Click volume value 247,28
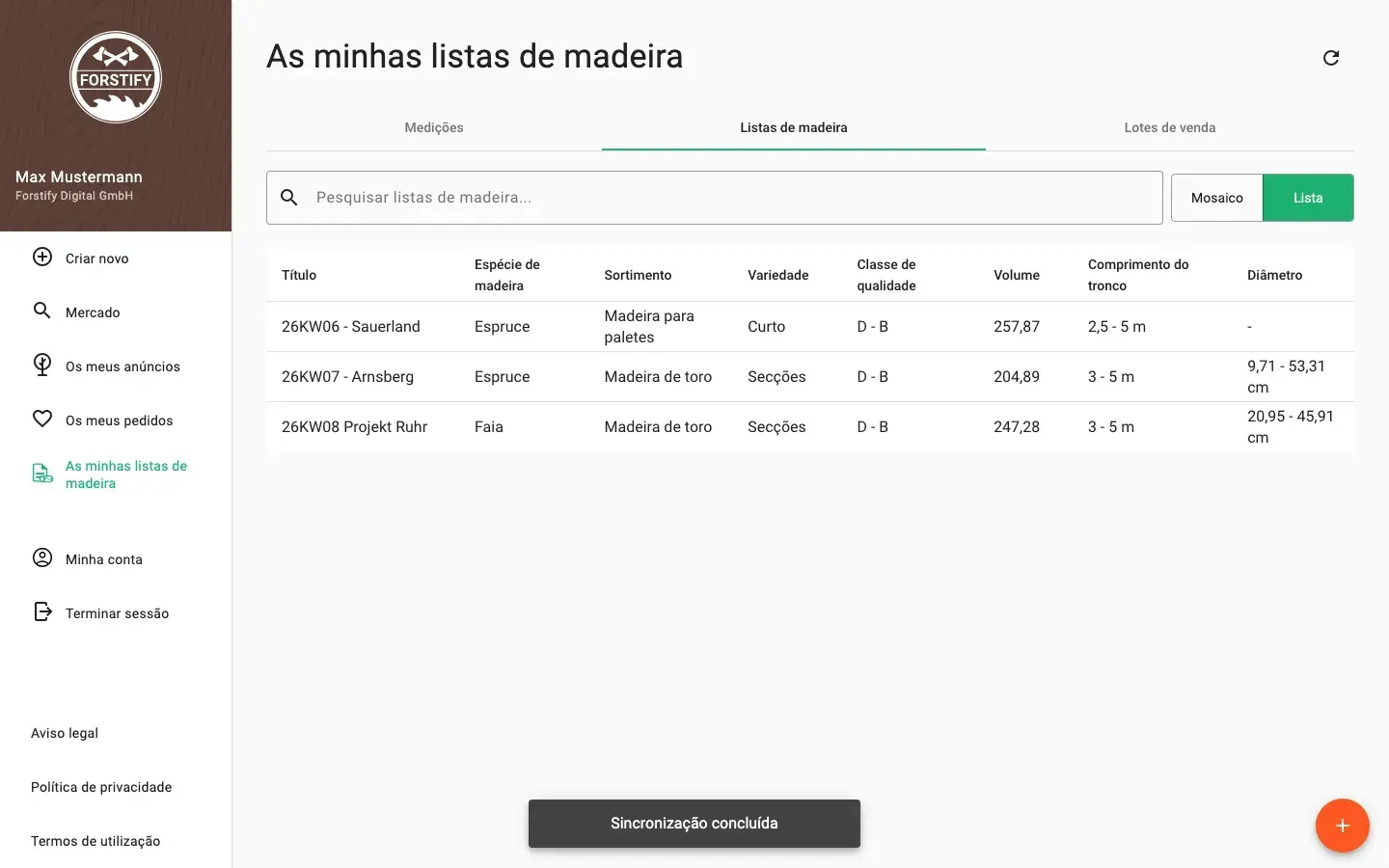Image resolution: width=1389 pixels, height=868 pixels. click(x=1017, y=426)
